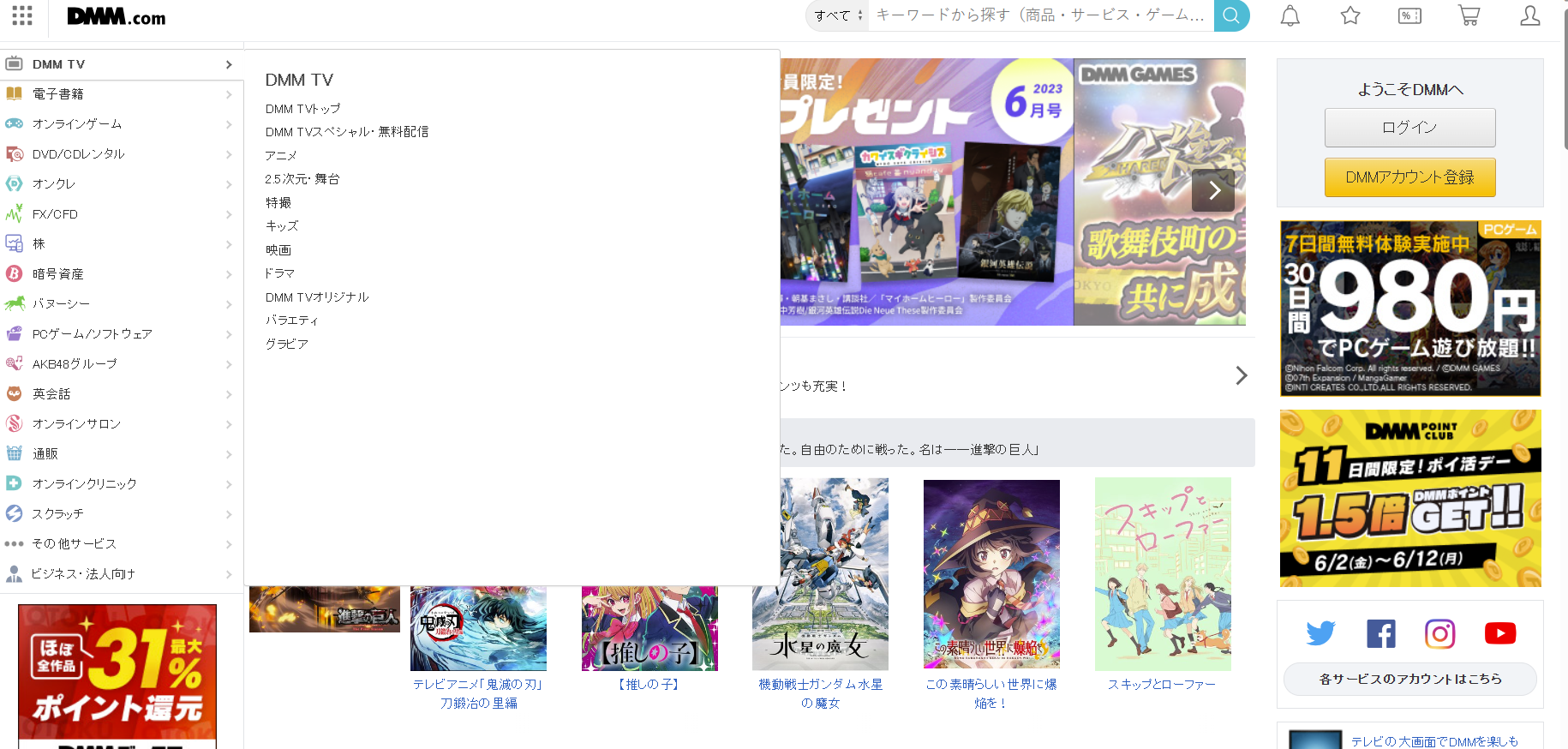The width and height of the screenshot is (1568, 749).
Task: Click the オンクレ icon
Action: (14, 183)
